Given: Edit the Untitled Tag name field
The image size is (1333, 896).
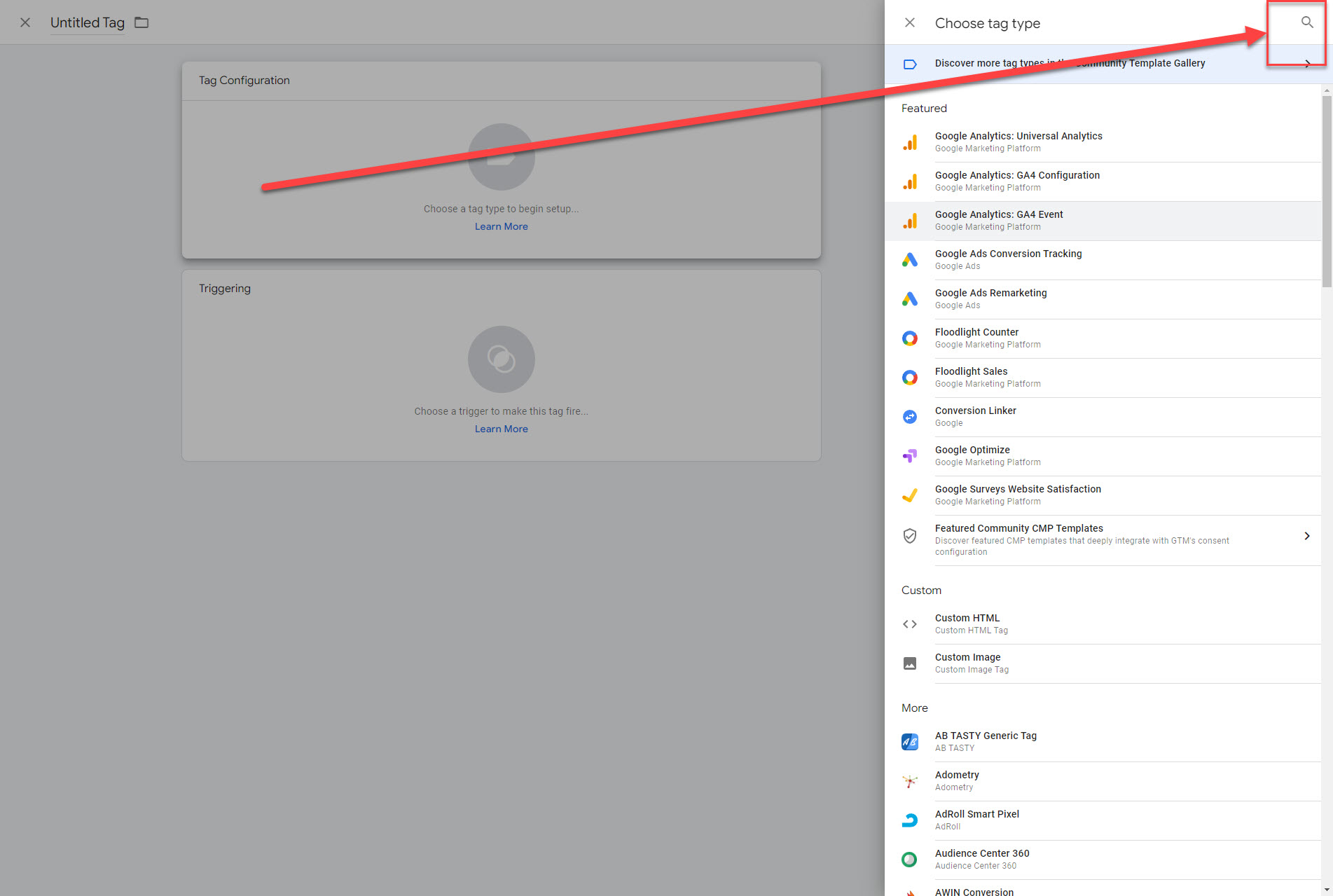Looking at the screenshot, I should [87, 22].
